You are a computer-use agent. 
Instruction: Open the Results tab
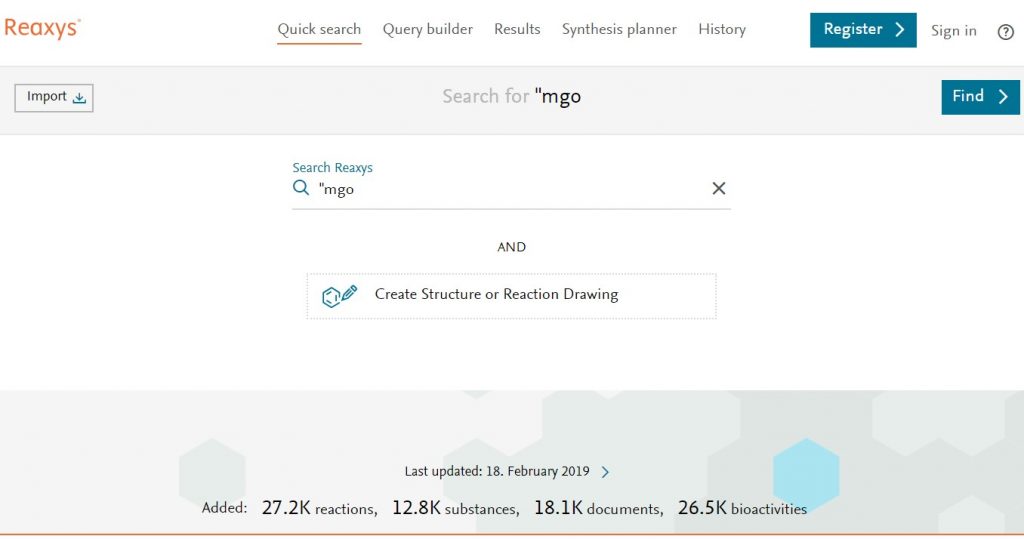[x=517, y=29]
